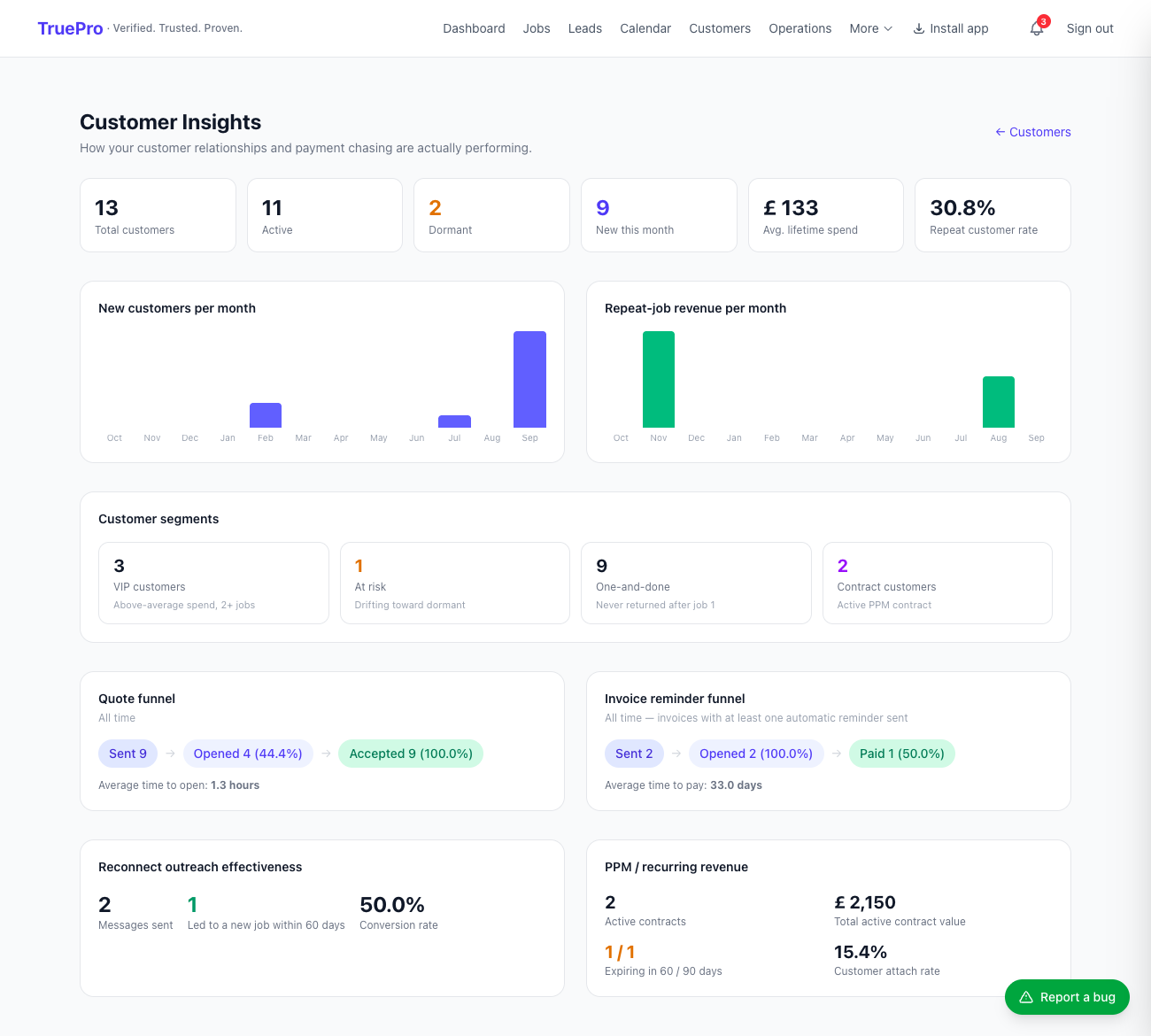The height and width of the screenshot is (1036, 1151).
Task: Click the TruePro logo
Action: click(70, 28)
